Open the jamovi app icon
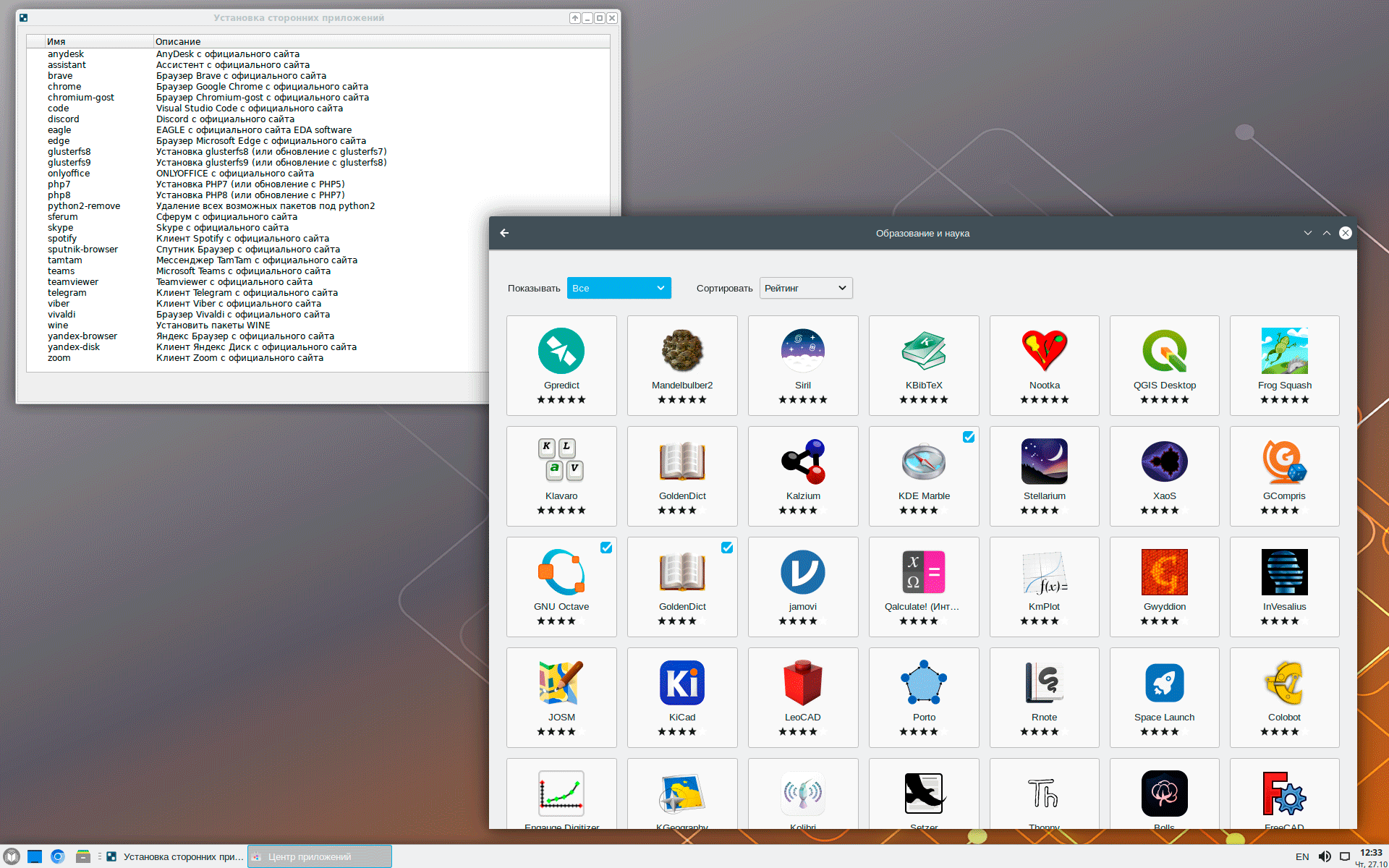This screenshot has width=1389, height=868. click(x=802, y=572)
